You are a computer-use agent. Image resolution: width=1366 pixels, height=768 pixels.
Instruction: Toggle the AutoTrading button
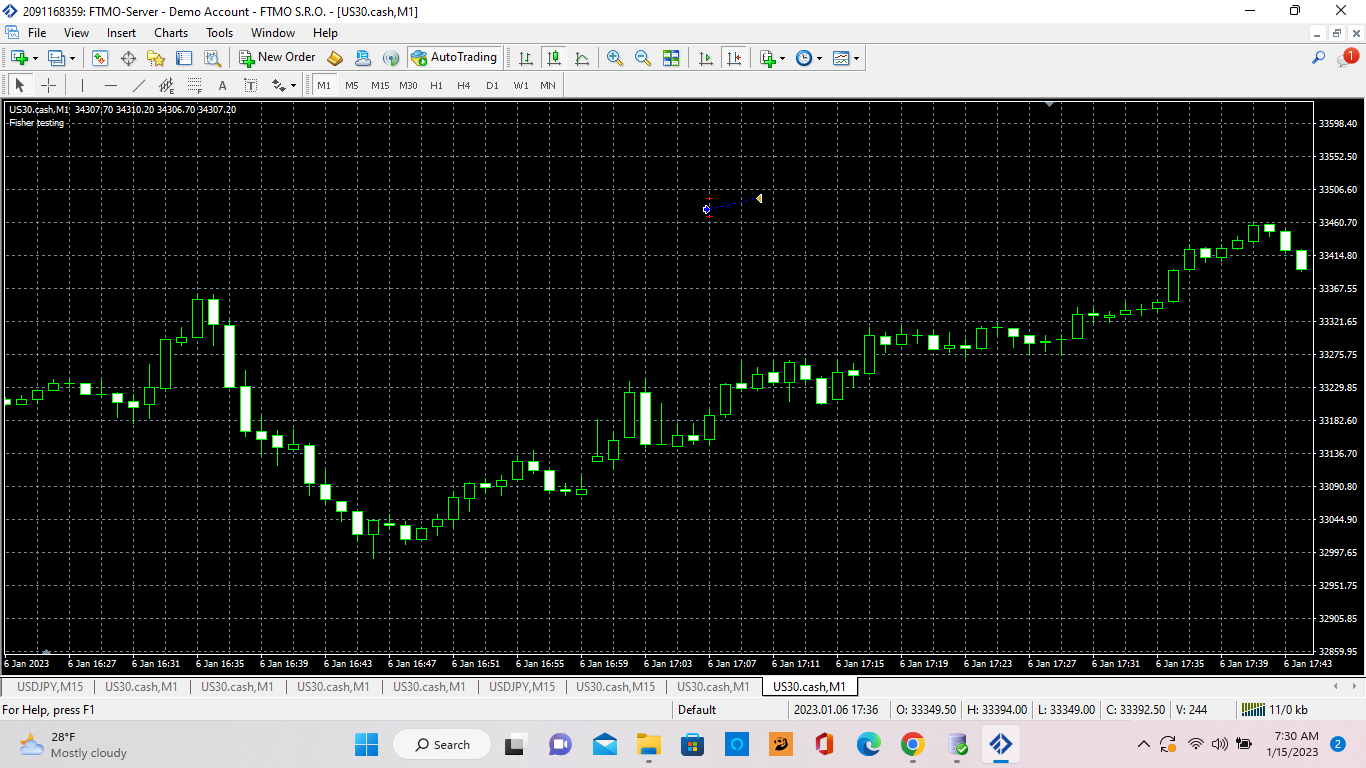(x=454, y=58)
